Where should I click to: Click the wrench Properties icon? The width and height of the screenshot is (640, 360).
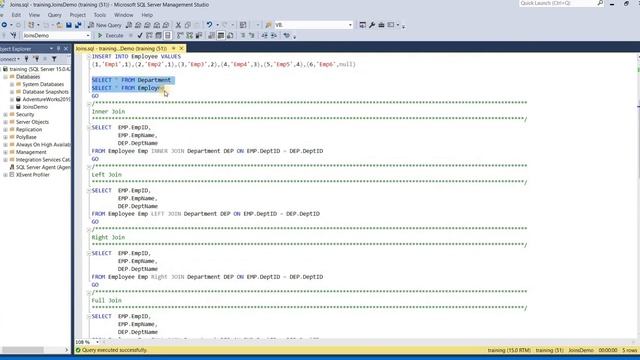tap(372, 25)
